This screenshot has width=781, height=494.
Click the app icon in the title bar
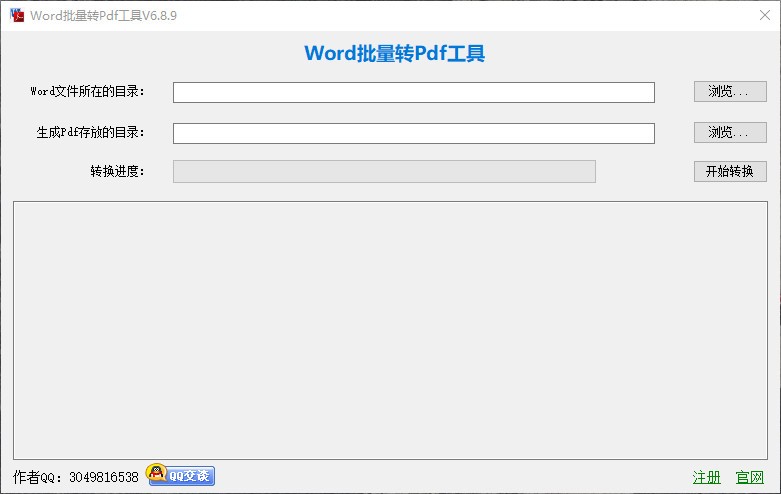tap(17, 15)
